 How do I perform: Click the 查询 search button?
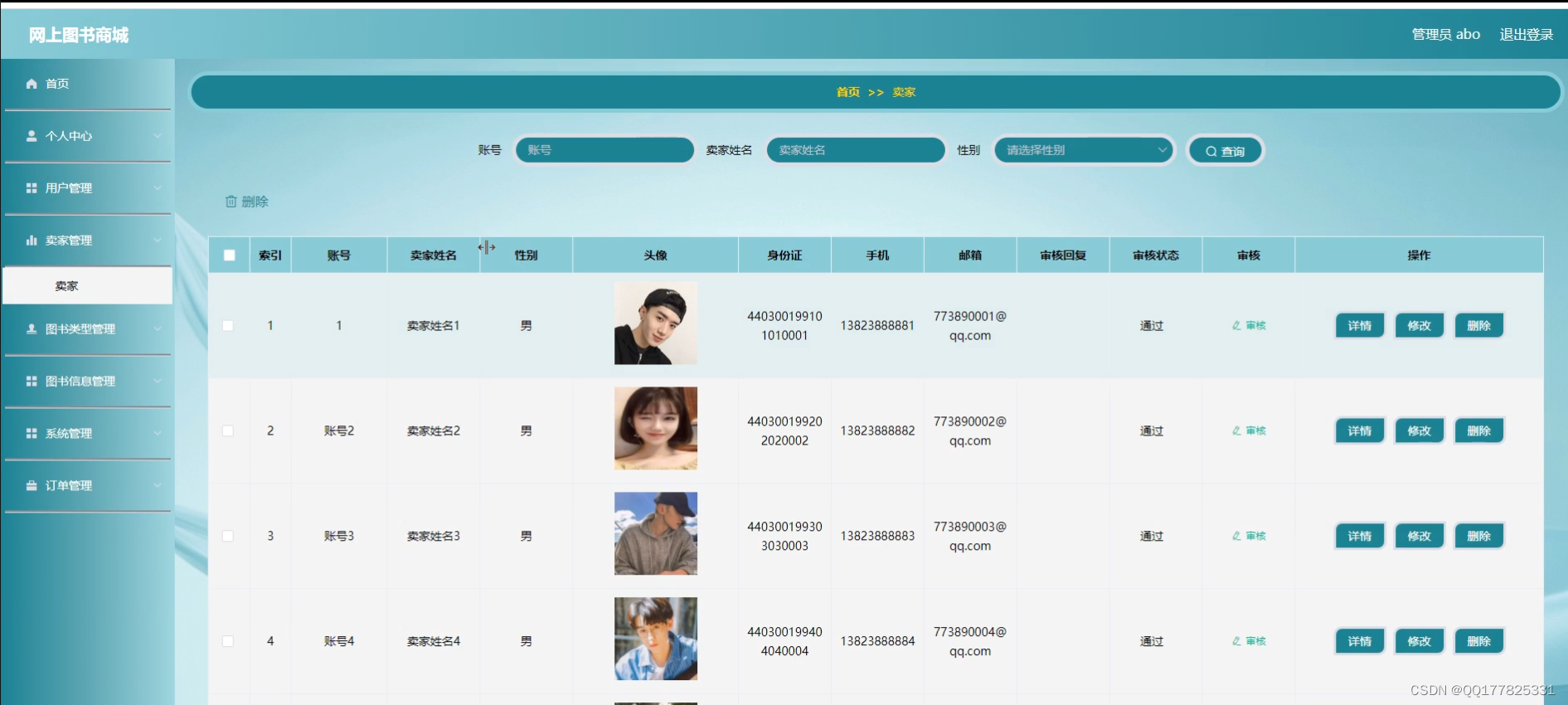(x=1226, y=151)
